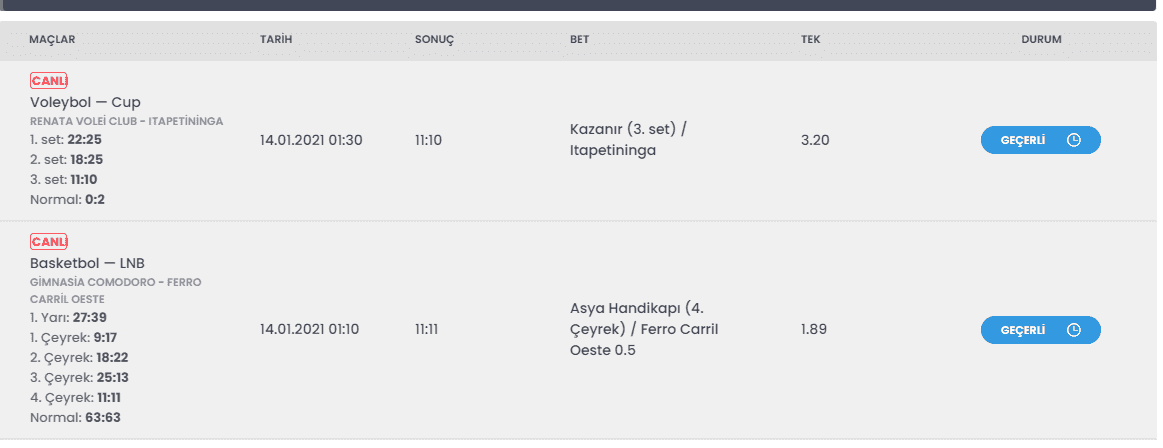Screen dimensions: 1163x448
Task: Open the Voleybol — Cup match title
Action: coord(85,102)
